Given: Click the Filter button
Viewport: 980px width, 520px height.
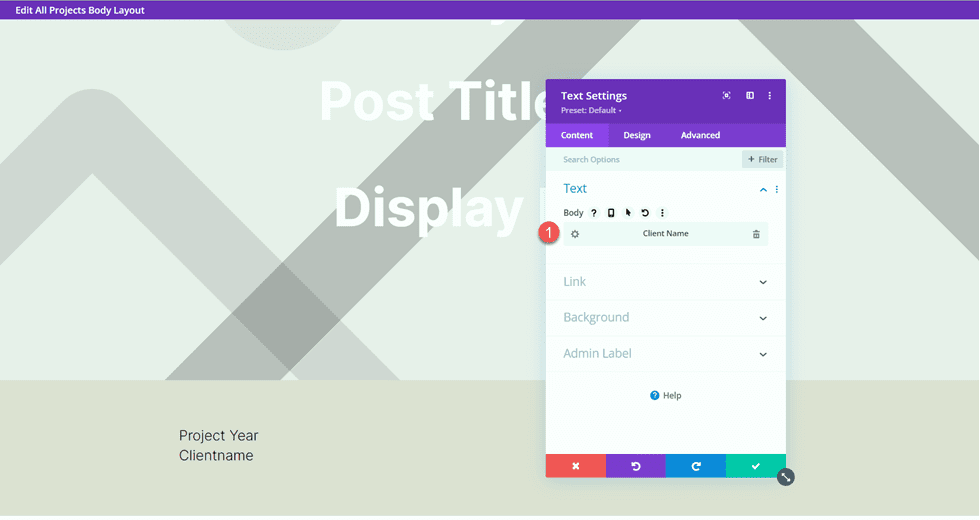Looking at the screenshot, I should [762, 159].
